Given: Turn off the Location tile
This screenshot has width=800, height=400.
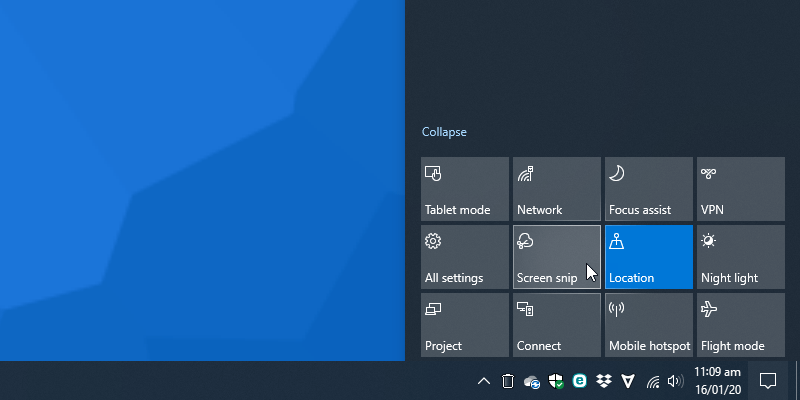Looking at the screenshot, I should 649,256.
